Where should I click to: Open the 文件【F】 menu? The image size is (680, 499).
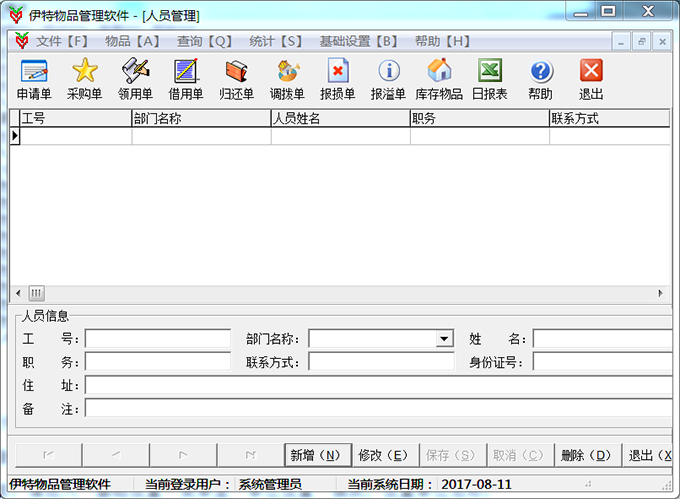(62, 42)
